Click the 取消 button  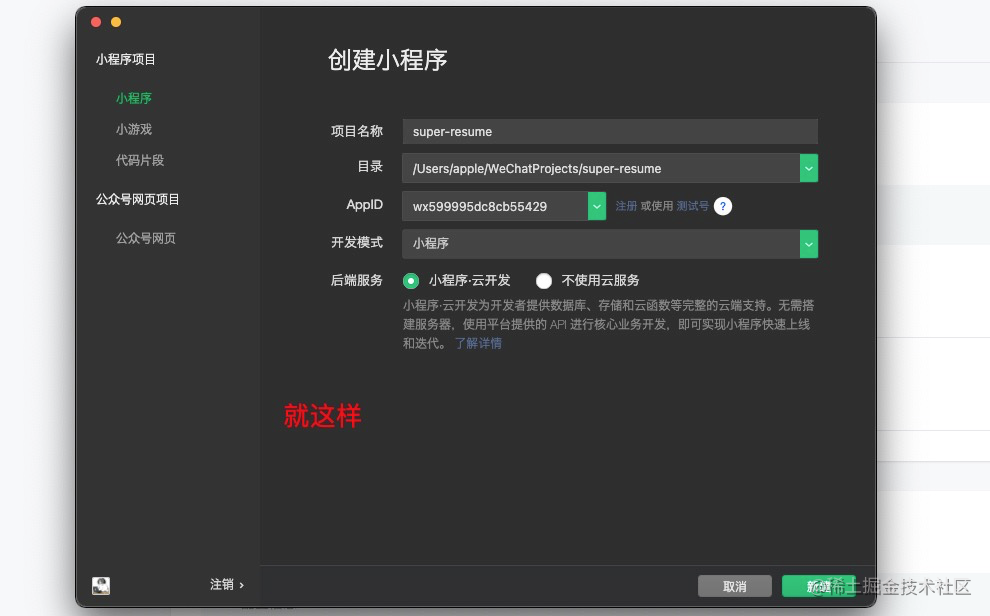point(734,586)
